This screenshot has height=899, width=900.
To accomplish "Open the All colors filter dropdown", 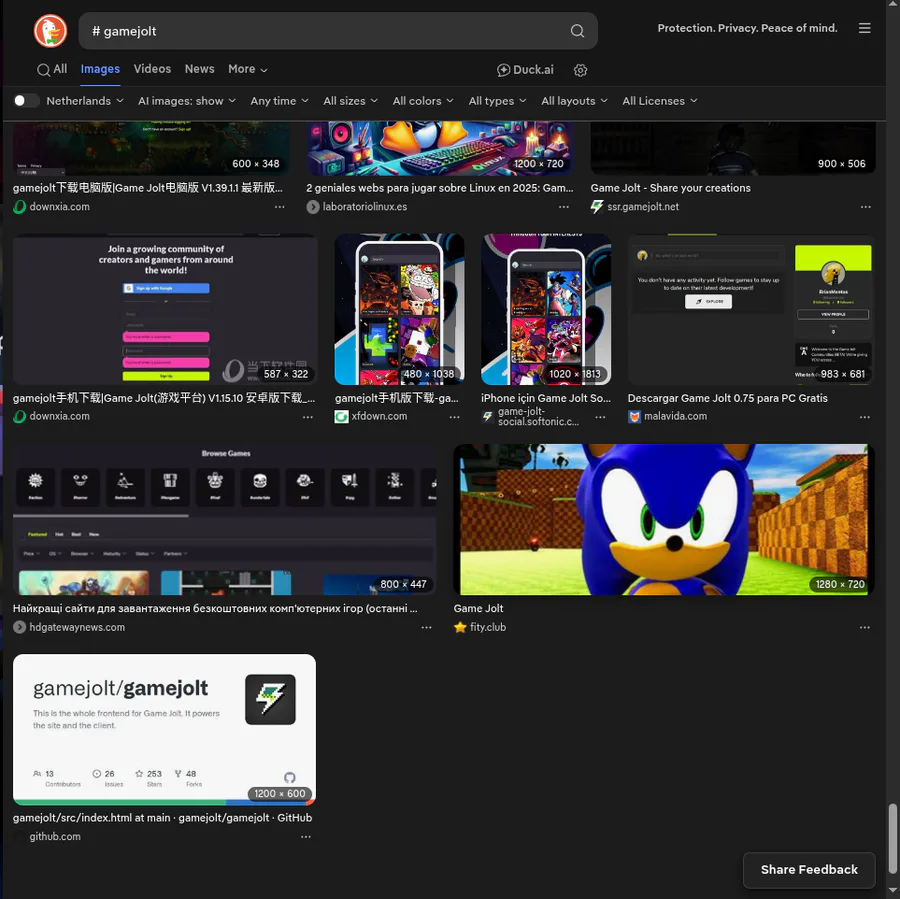I will 423,100.
